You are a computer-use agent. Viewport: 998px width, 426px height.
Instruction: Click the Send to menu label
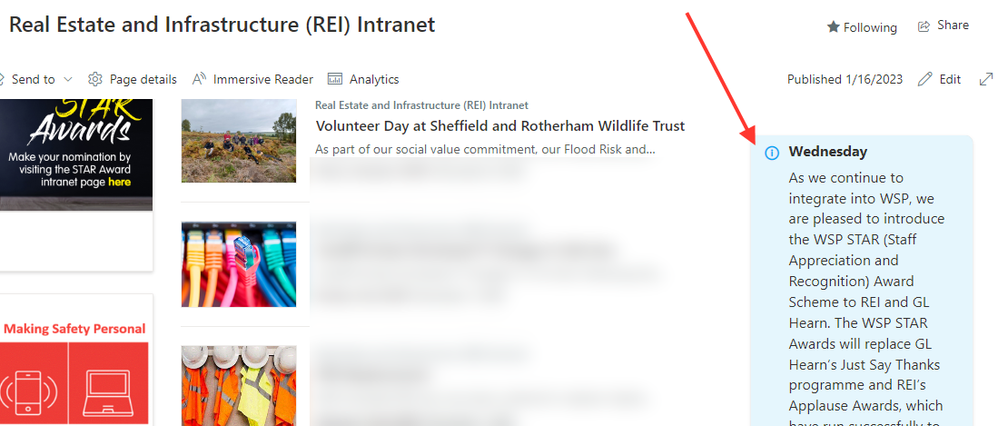[x=34, y=80]
